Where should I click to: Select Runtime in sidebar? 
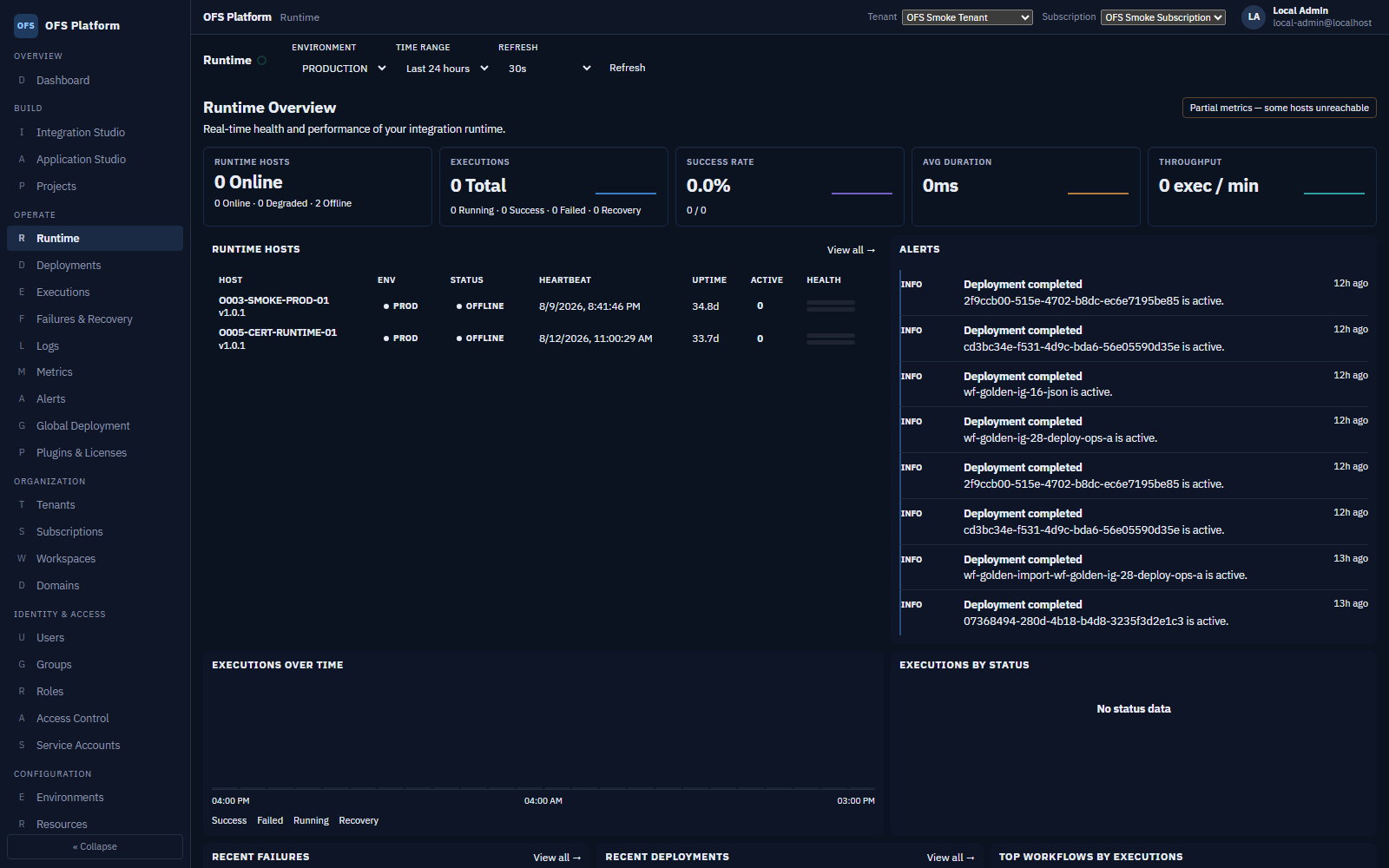pos(95,239)
